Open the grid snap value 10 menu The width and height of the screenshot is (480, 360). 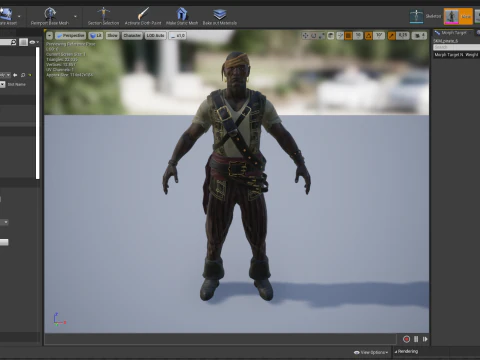click(358, 35)
